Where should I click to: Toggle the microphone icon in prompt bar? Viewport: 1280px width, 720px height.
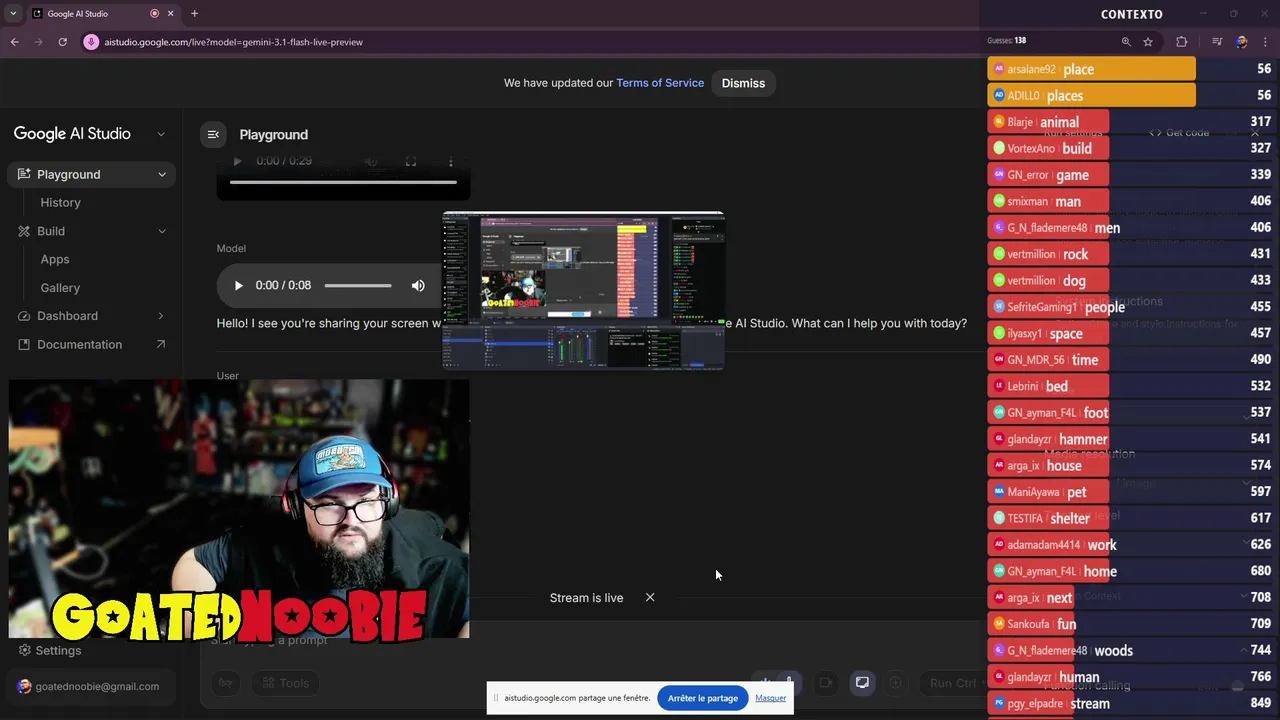click(x=789, y=683)
